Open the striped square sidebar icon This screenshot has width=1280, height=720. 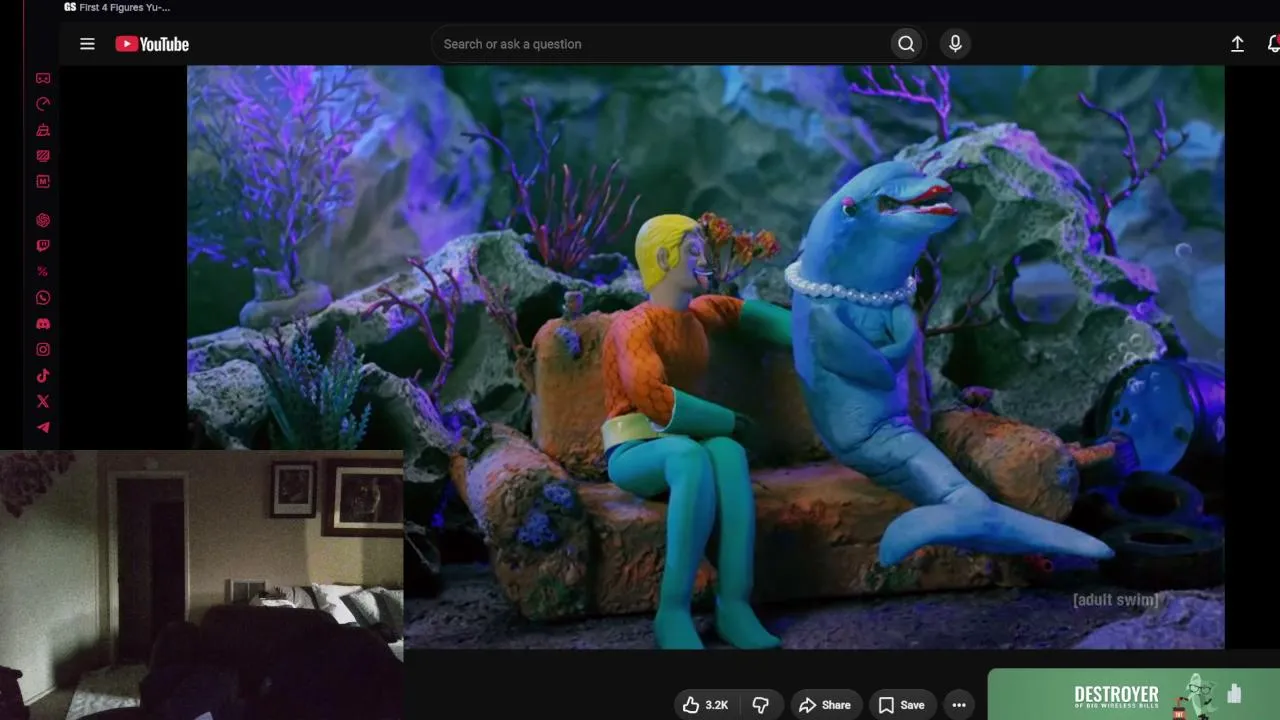(x=43, y=156)
